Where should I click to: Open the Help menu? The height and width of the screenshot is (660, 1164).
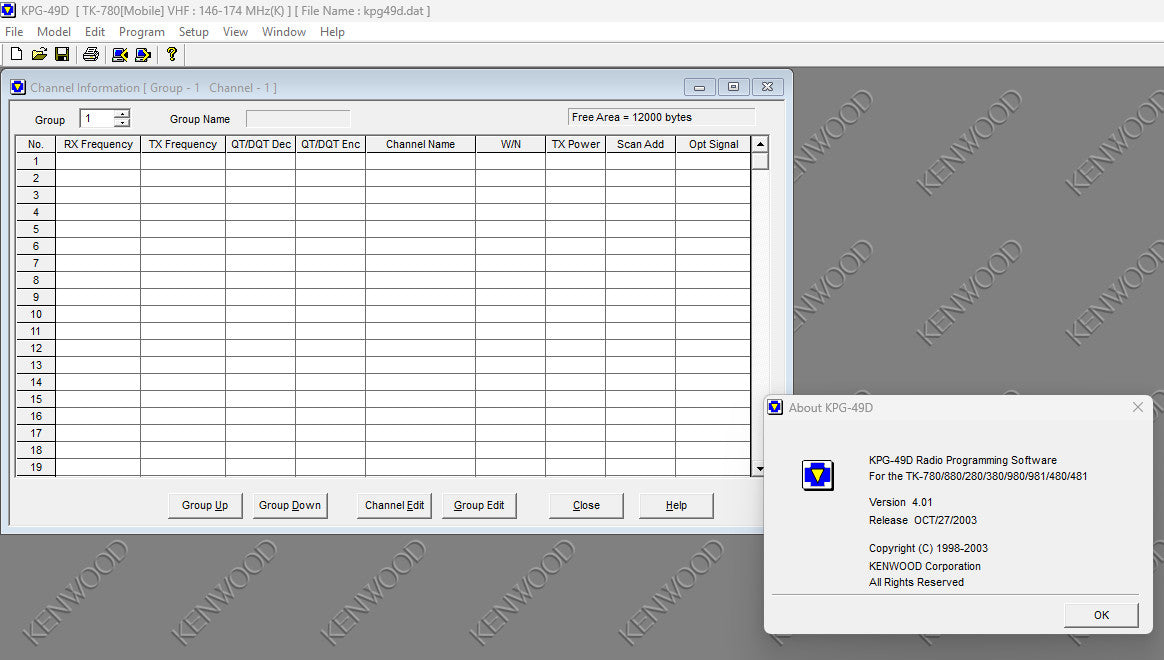(x=332, y=32)
